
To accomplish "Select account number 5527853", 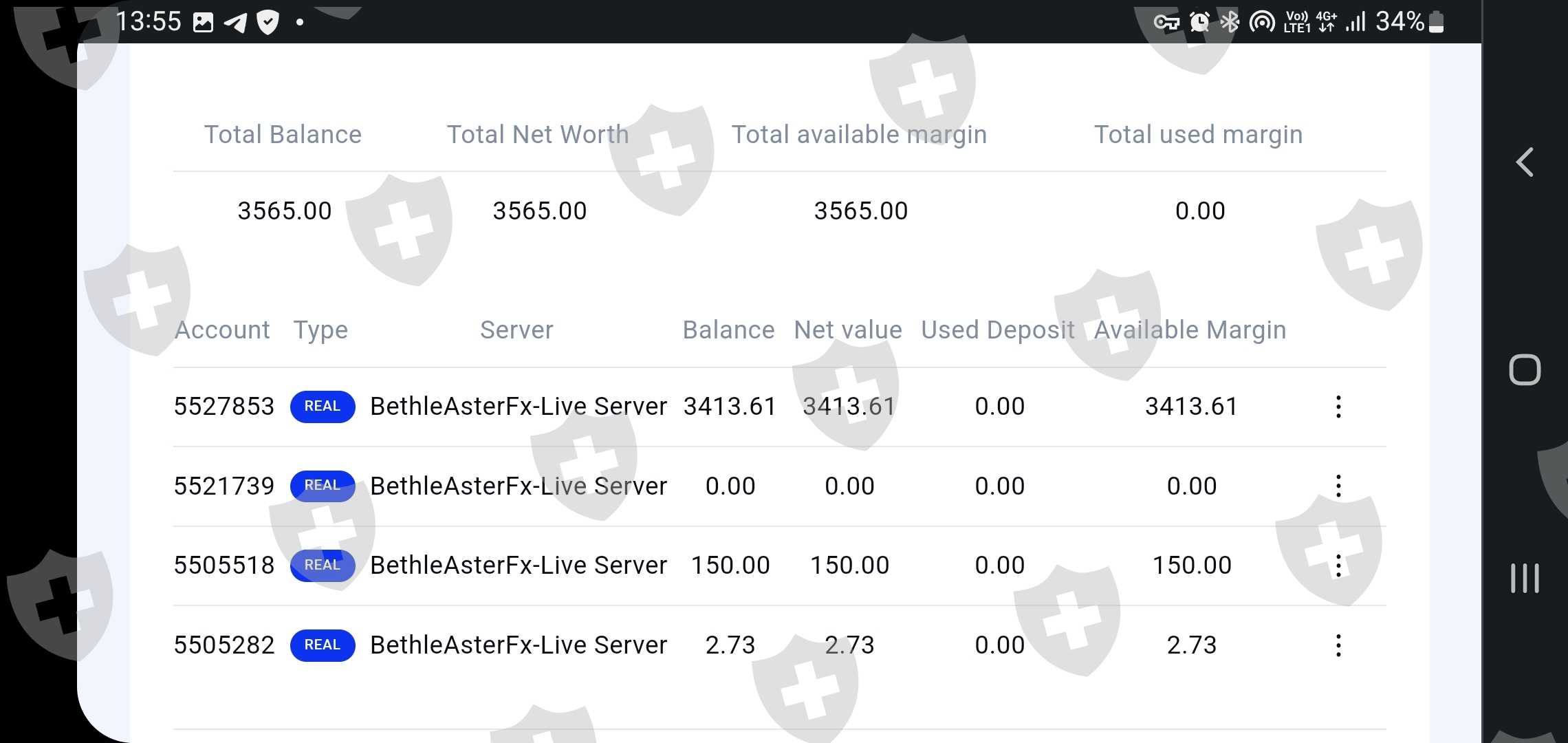I will tap(224, 407).
